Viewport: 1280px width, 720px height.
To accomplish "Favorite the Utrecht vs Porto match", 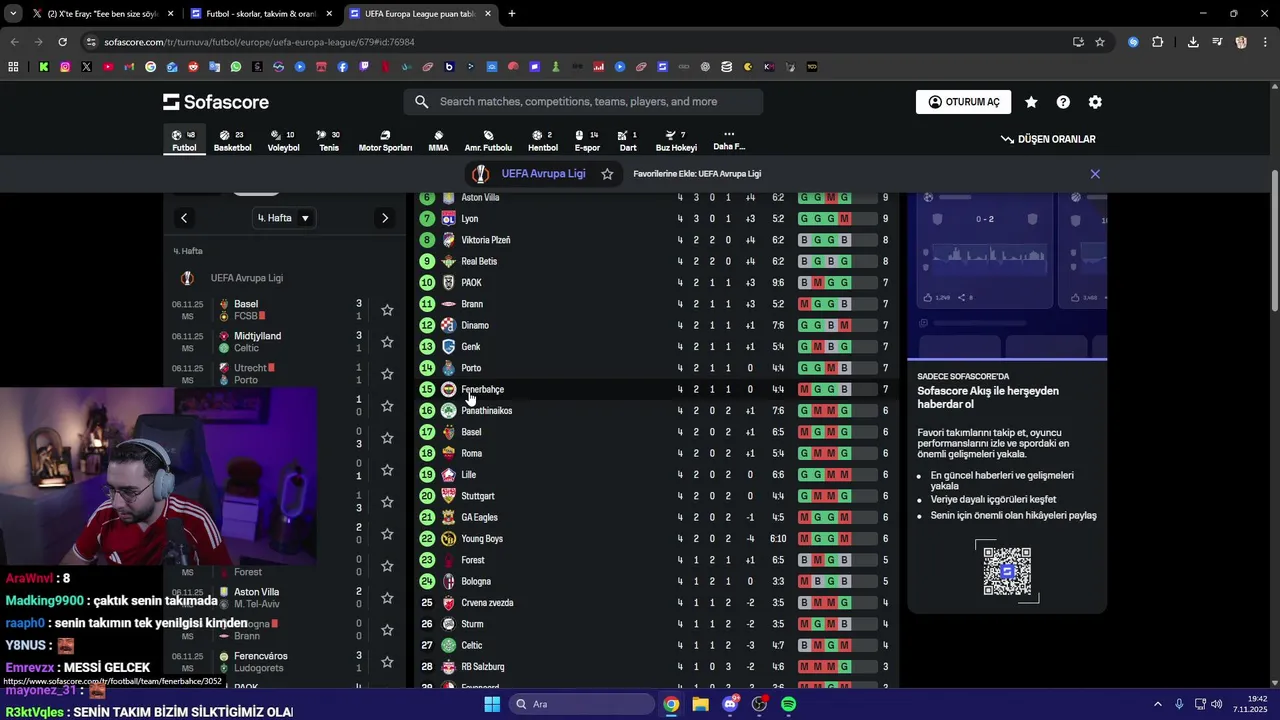I will (387, 374).
